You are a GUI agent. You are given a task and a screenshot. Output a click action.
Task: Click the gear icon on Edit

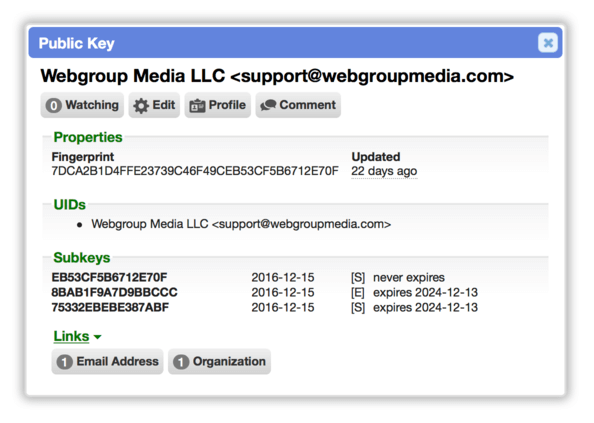tap(141, 106)
